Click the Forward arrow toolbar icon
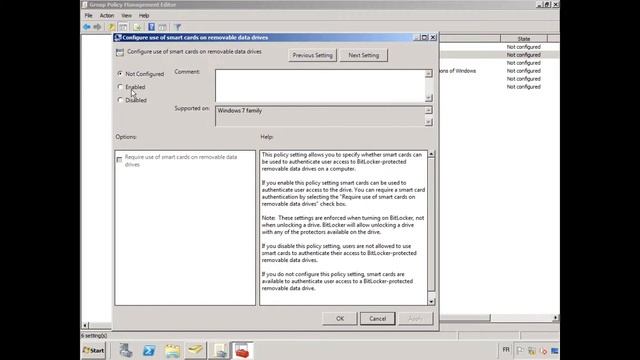 [97, 27]
